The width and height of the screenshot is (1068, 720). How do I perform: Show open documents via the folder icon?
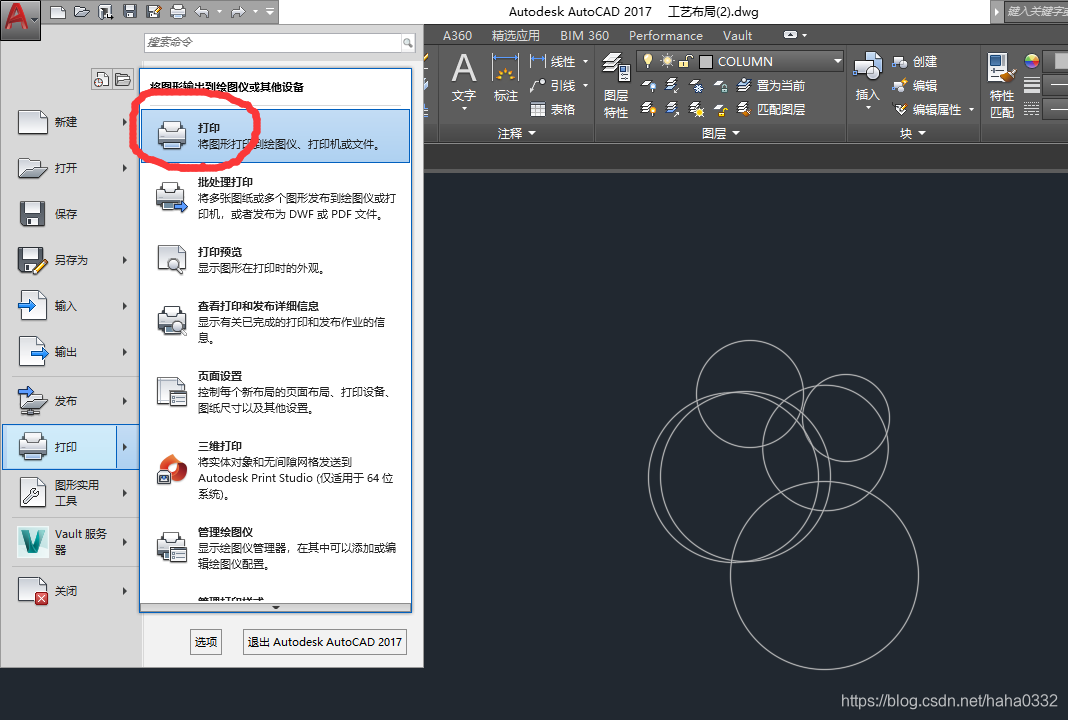[x=123, y=80]
